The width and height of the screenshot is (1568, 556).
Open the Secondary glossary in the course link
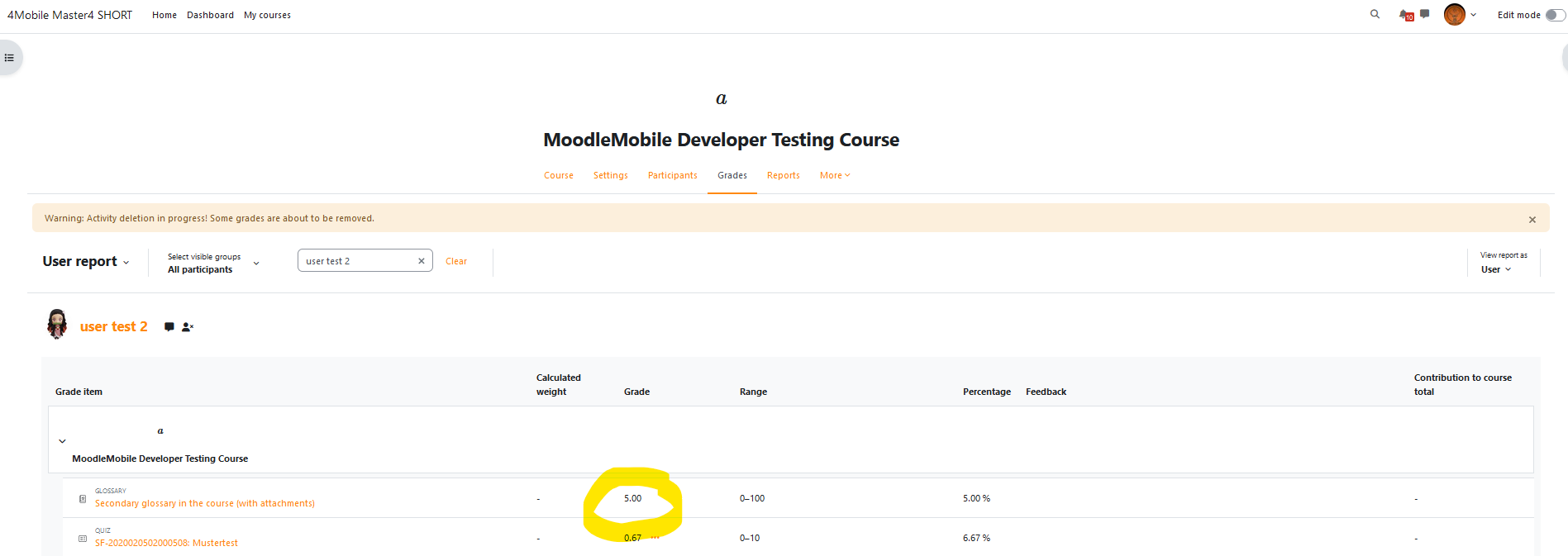pyautogui.click(x=205, y=503)
